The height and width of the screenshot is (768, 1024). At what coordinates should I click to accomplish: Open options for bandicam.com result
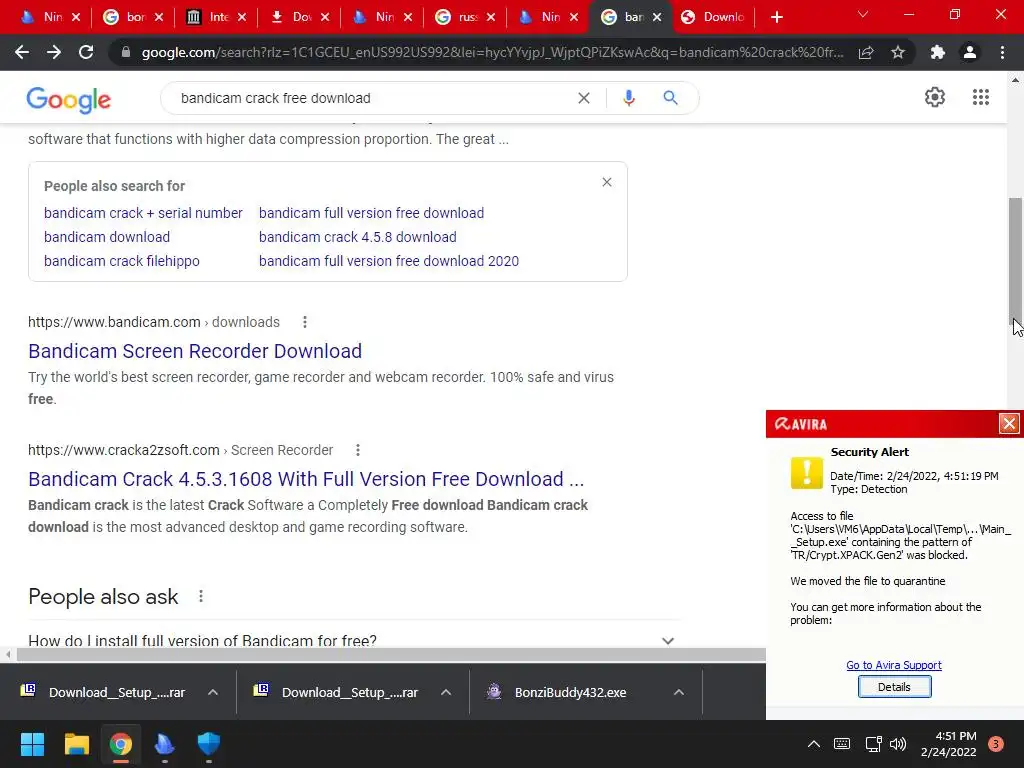[x=304, y=322]
